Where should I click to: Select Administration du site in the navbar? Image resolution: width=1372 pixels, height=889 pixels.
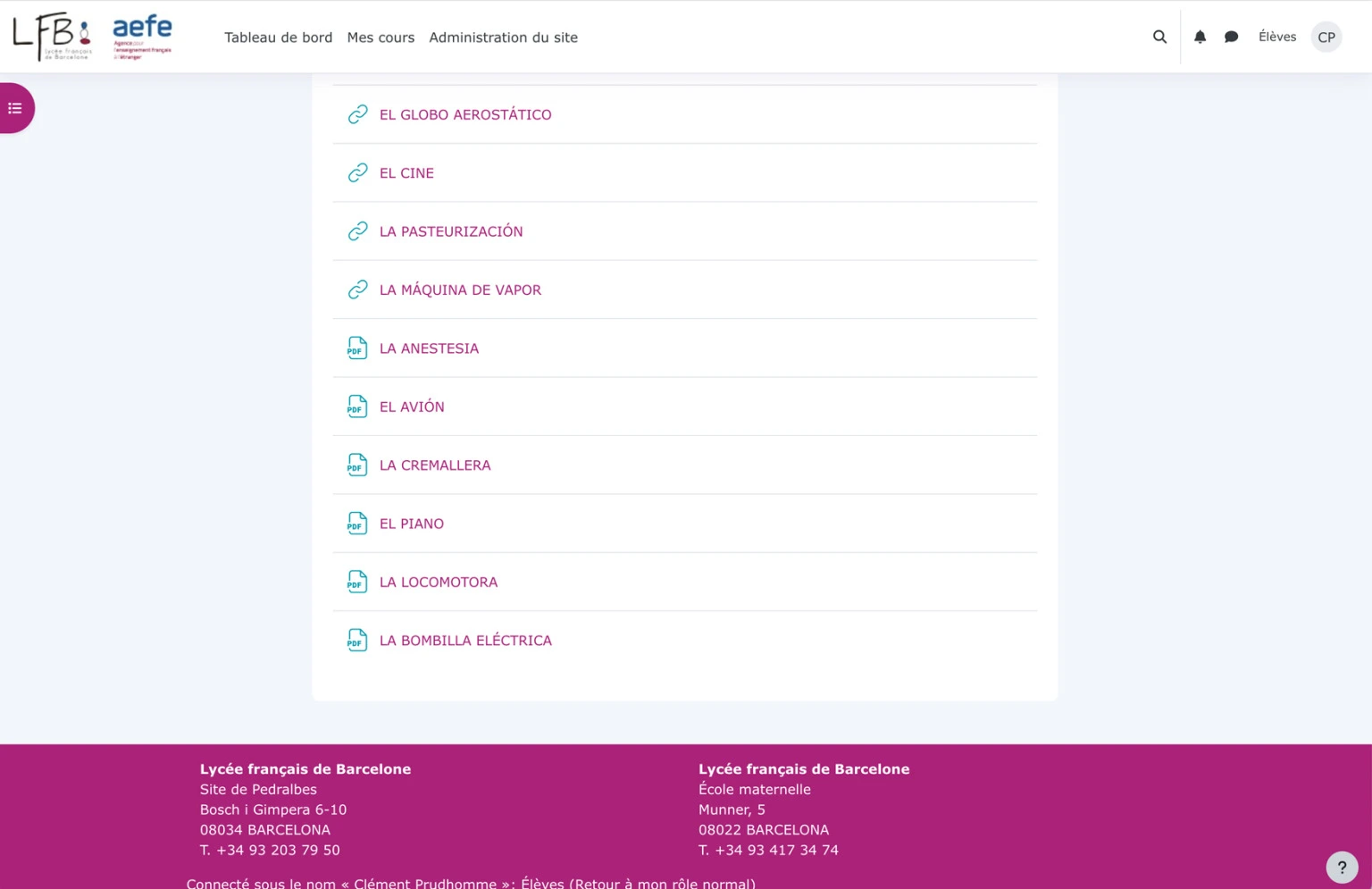pyautogui.click(x=503, y=38)
